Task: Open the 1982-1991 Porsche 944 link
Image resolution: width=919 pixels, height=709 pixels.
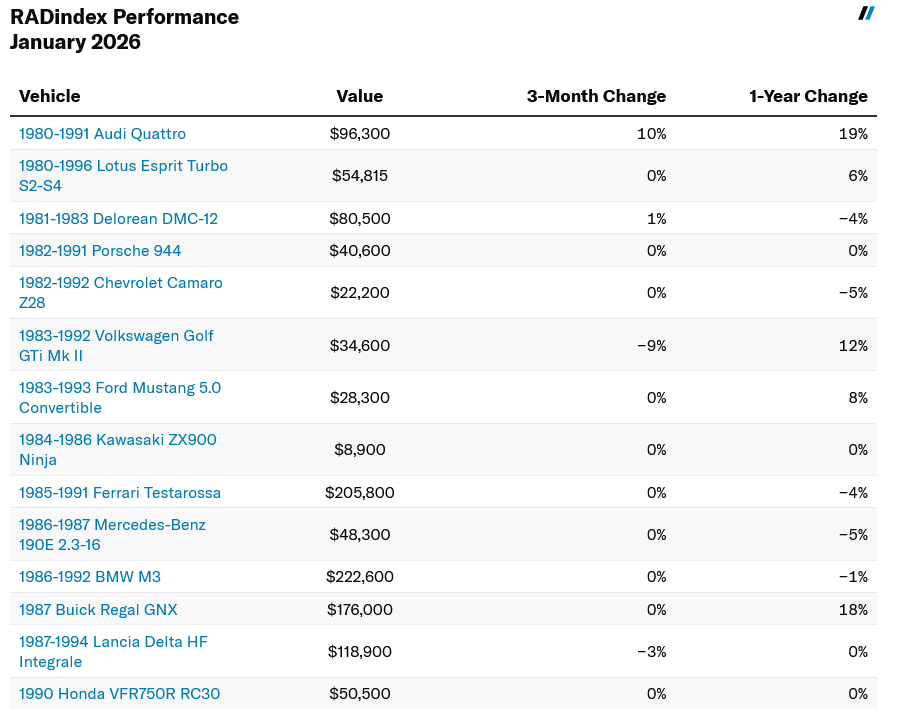Action: (x=99, y=251)
